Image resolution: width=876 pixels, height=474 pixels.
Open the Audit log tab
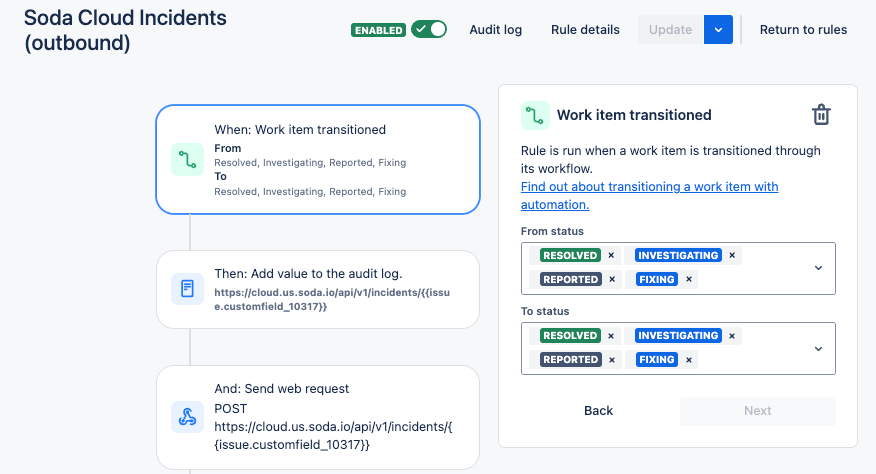[496, 30]
